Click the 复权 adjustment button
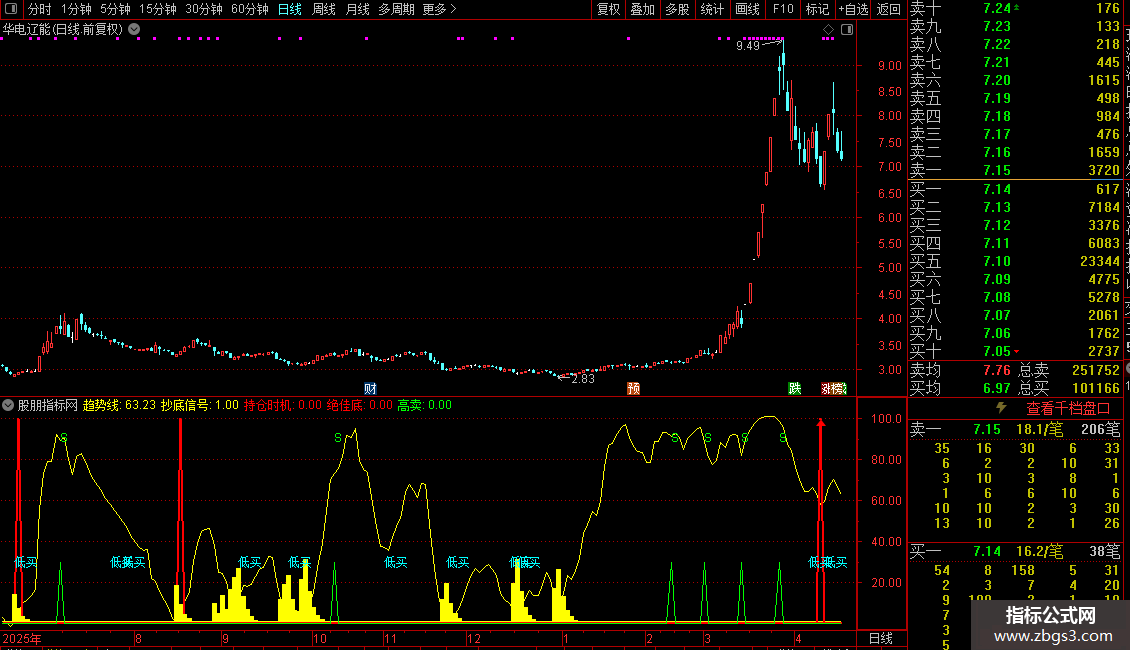This screenshot has height=650, width=1130. pyautogui.click(x=608, y=9)
